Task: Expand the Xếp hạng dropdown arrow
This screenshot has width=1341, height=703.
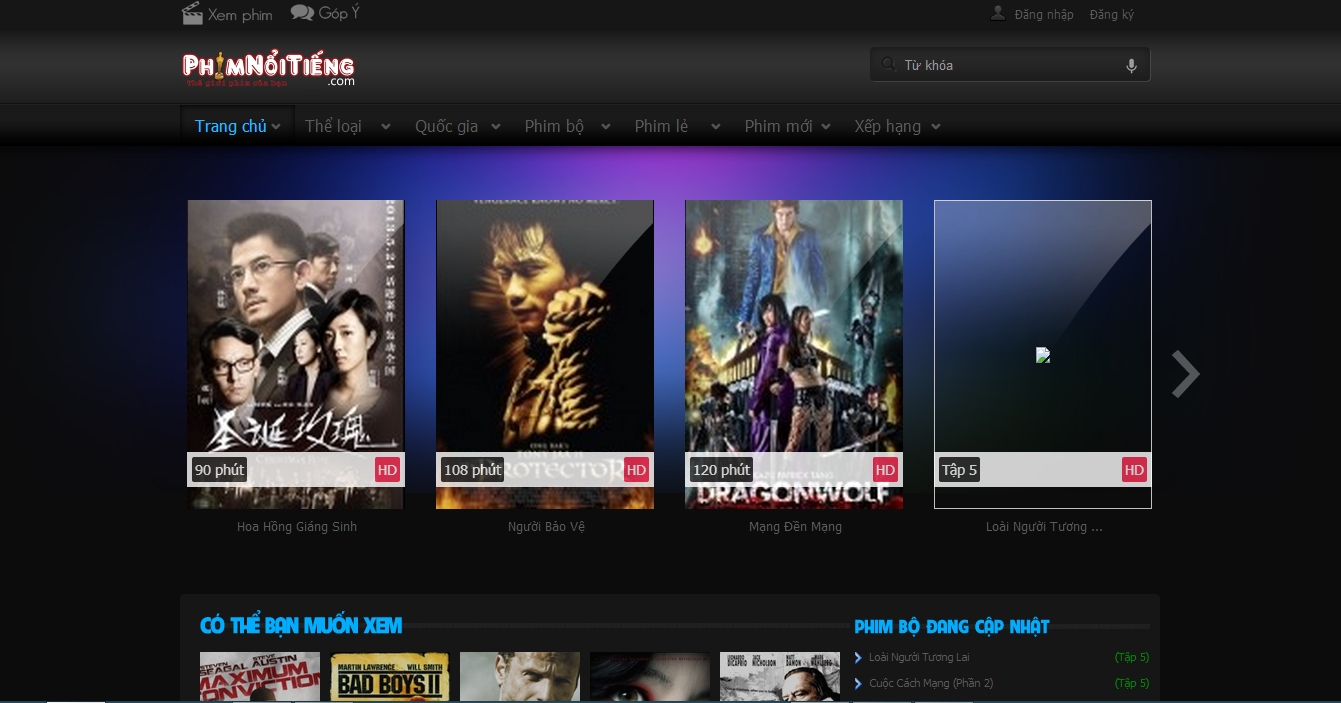Action: click(x=936, y=127)
